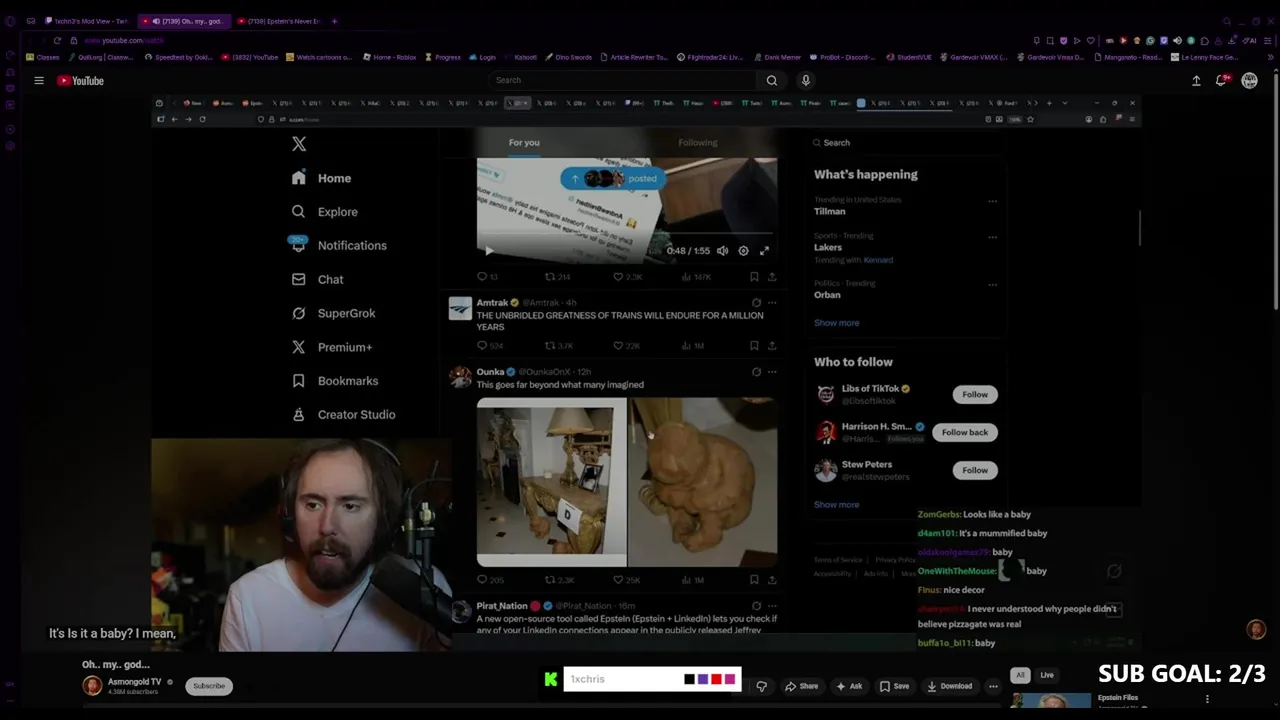
Task: Repost the Amtrak tweet
Action: 558,345
